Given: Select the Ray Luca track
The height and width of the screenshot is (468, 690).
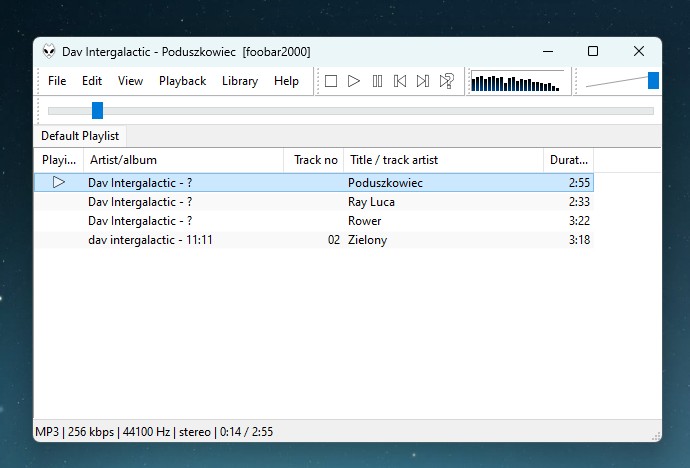Looking at the screenshot, I should pos(314,202).
